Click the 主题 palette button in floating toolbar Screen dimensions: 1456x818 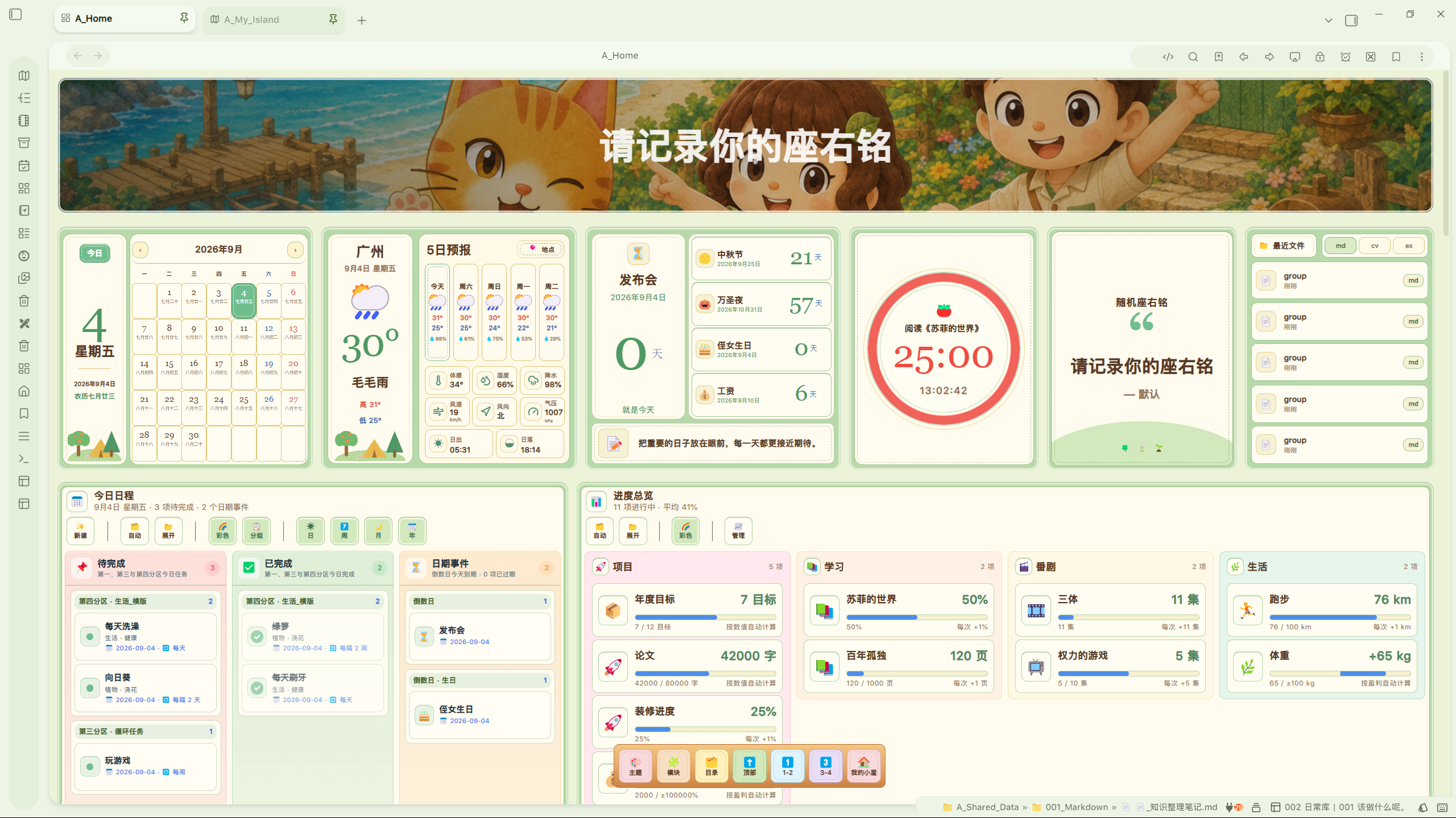635,766
